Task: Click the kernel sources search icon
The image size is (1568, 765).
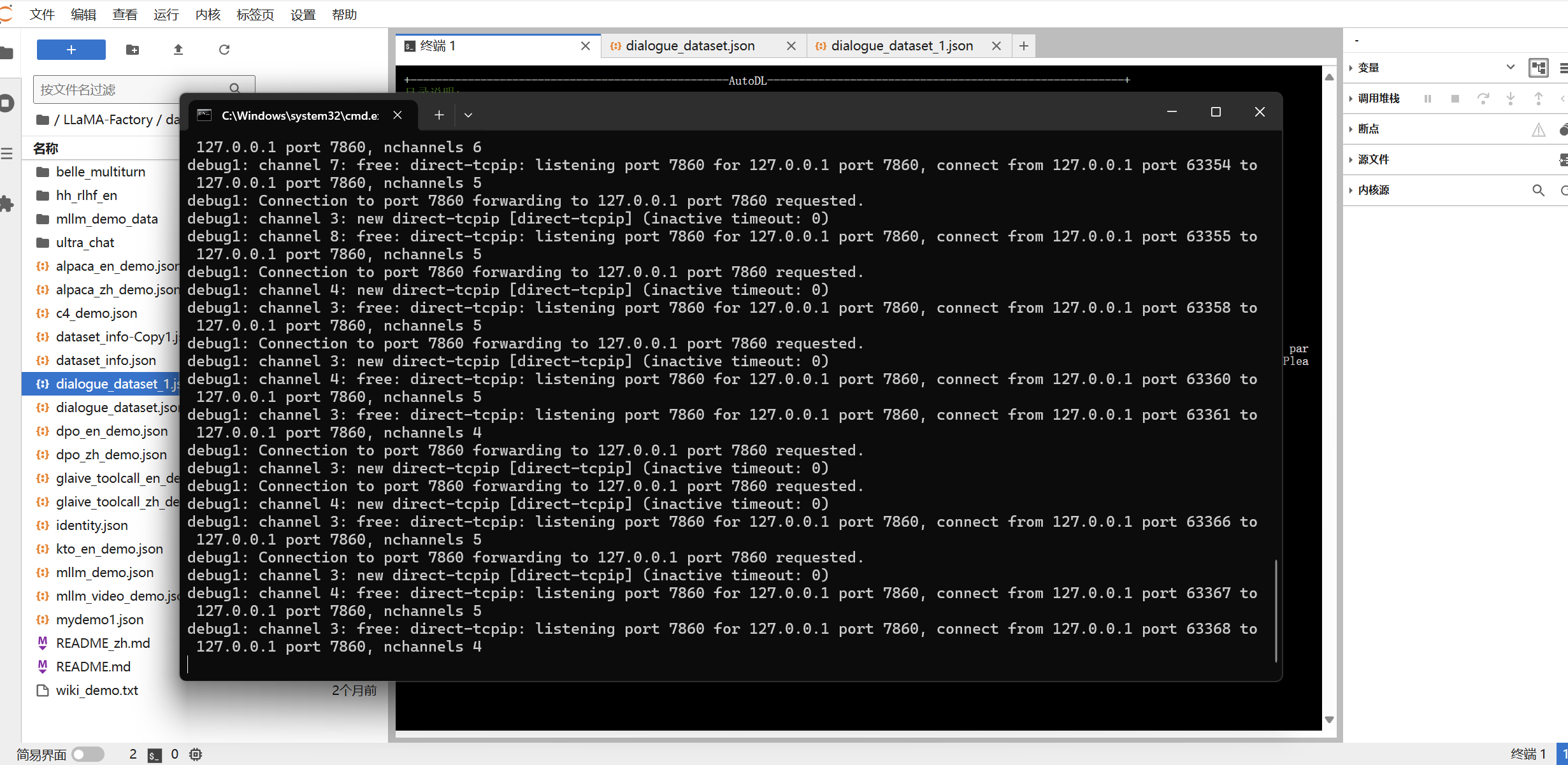Action: coord(1538,190)
